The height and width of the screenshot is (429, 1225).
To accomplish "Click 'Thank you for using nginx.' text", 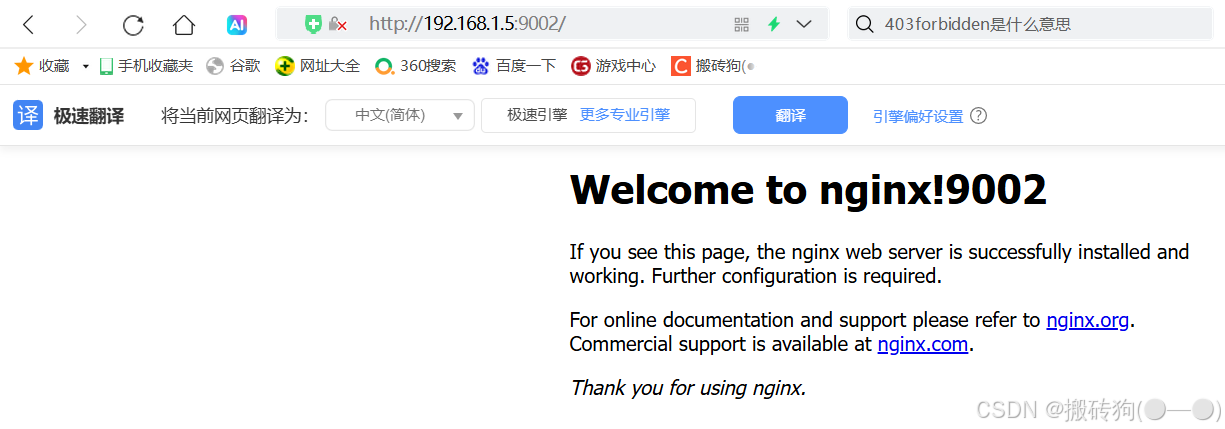I will (x=688, y=387).
